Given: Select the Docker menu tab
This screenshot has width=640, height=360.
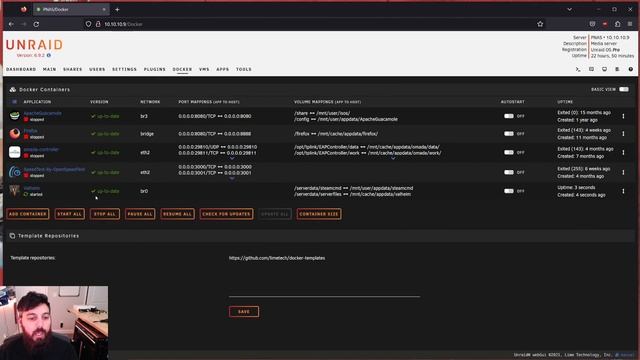Looking at the screenshot, I should (182, 69).
